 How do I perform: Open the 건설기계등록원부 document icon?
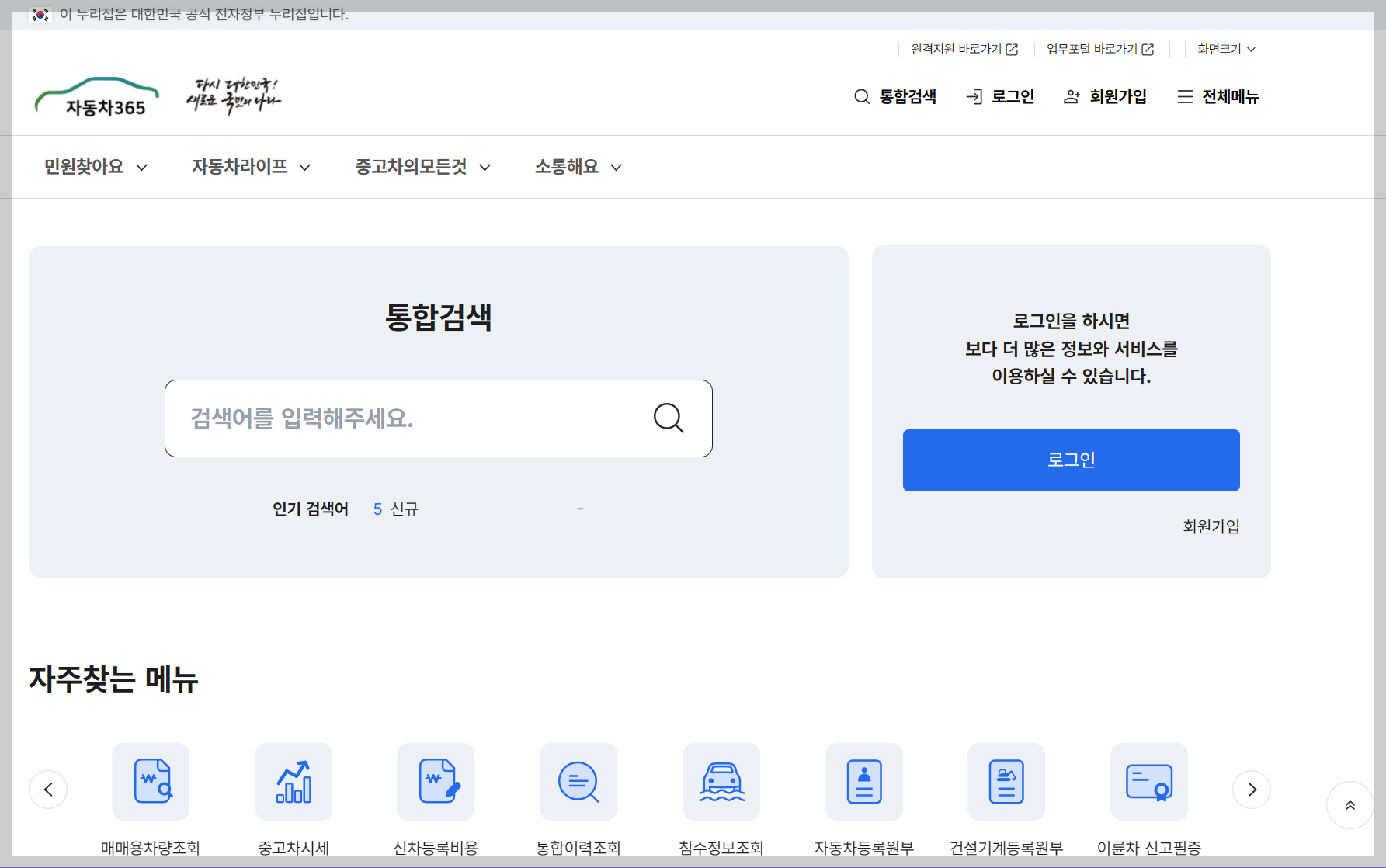1006,782
